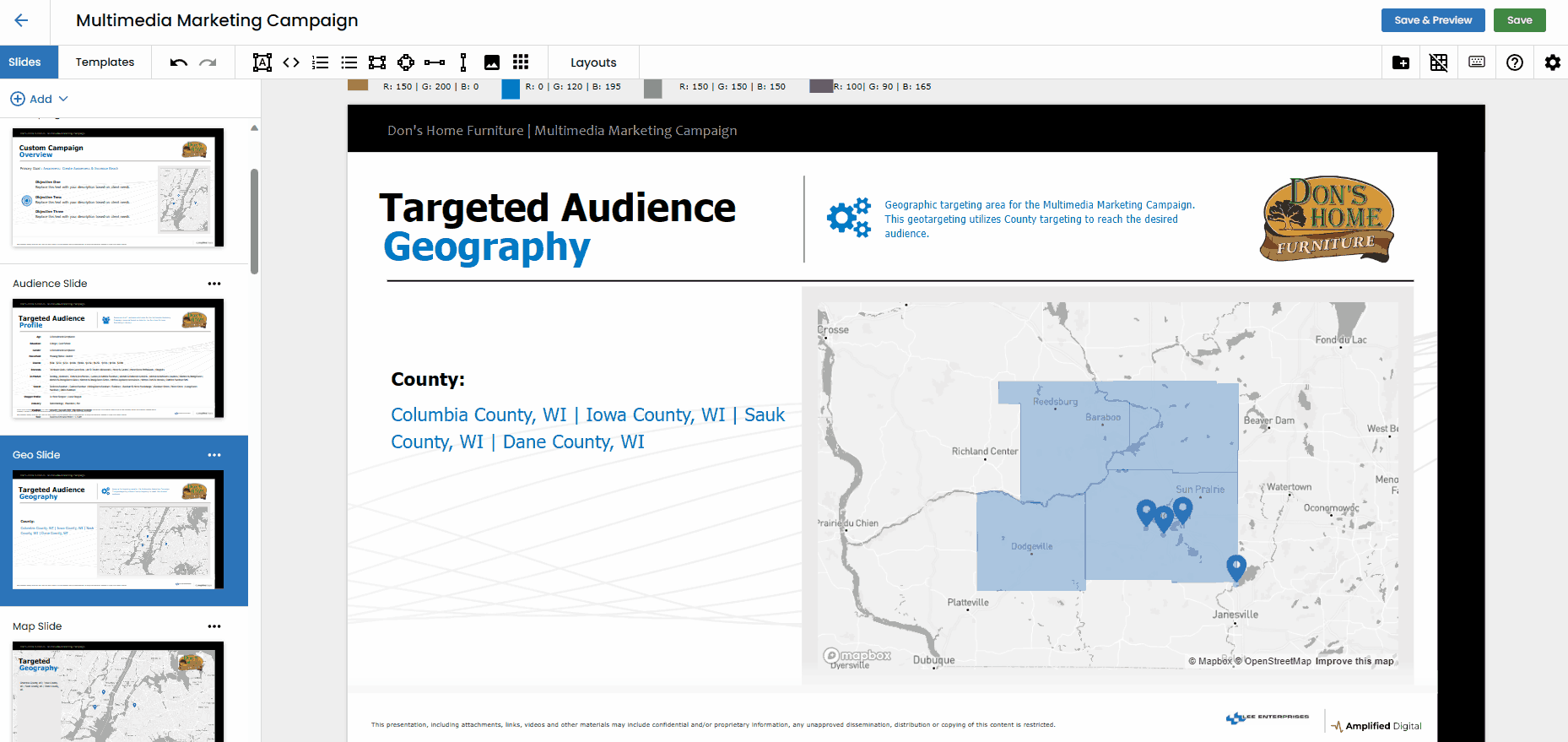
Task: Click the text box tool icon
Action: [262, 62]
